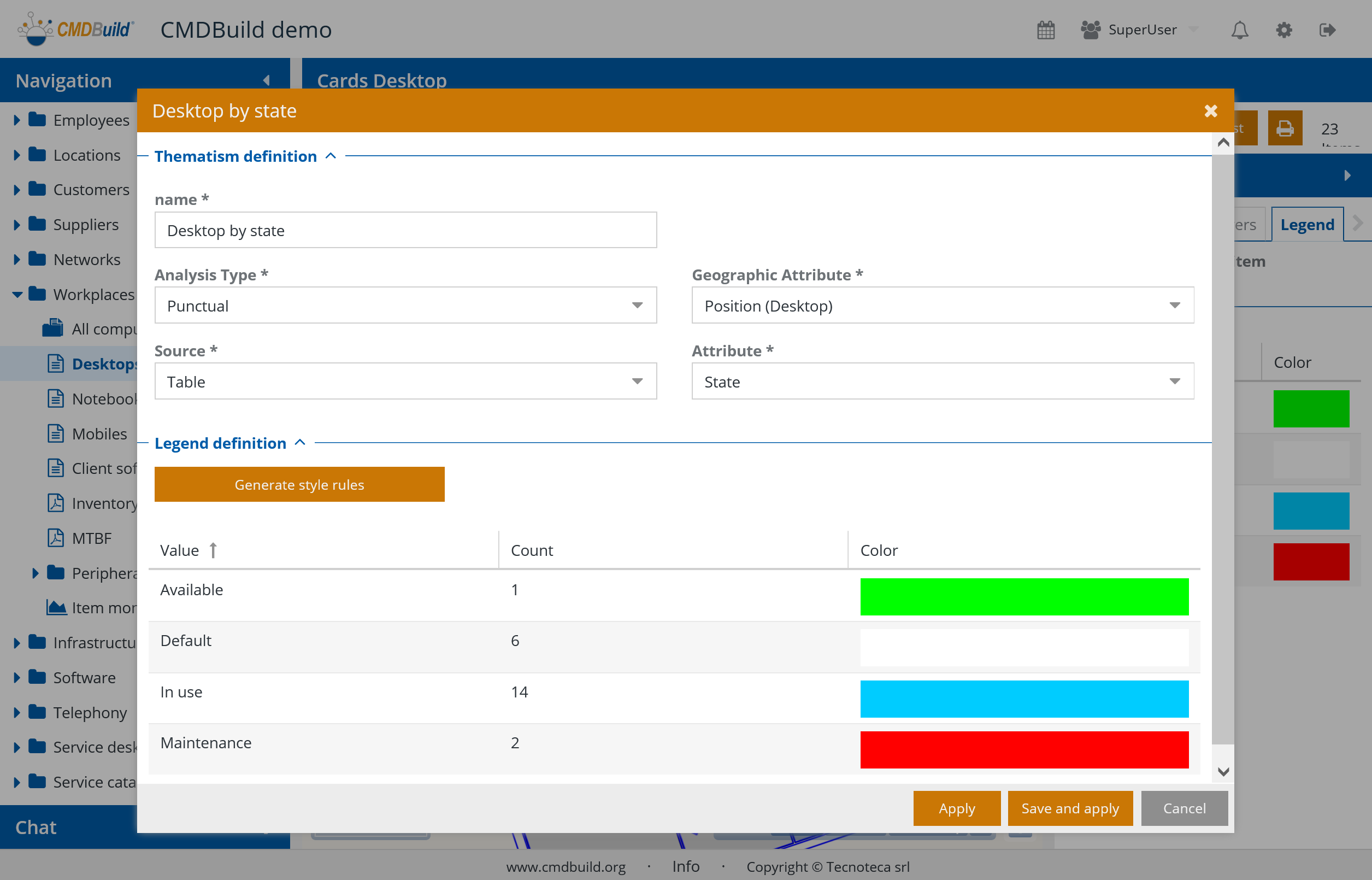Viewport: 1372px width, 880px height.
Task: Collapse the Thematism definition section
Action: click(331, 156)
